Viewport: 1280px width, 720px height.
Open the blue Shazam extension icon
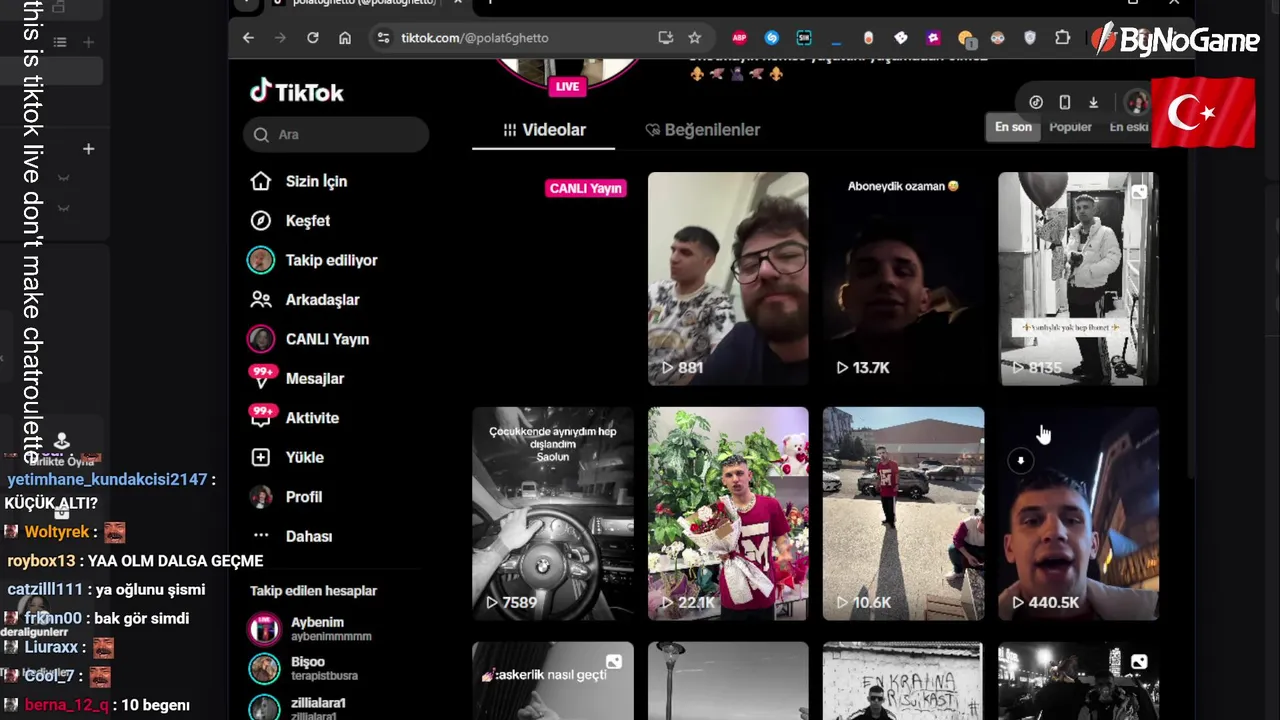[x=771, y=38]
